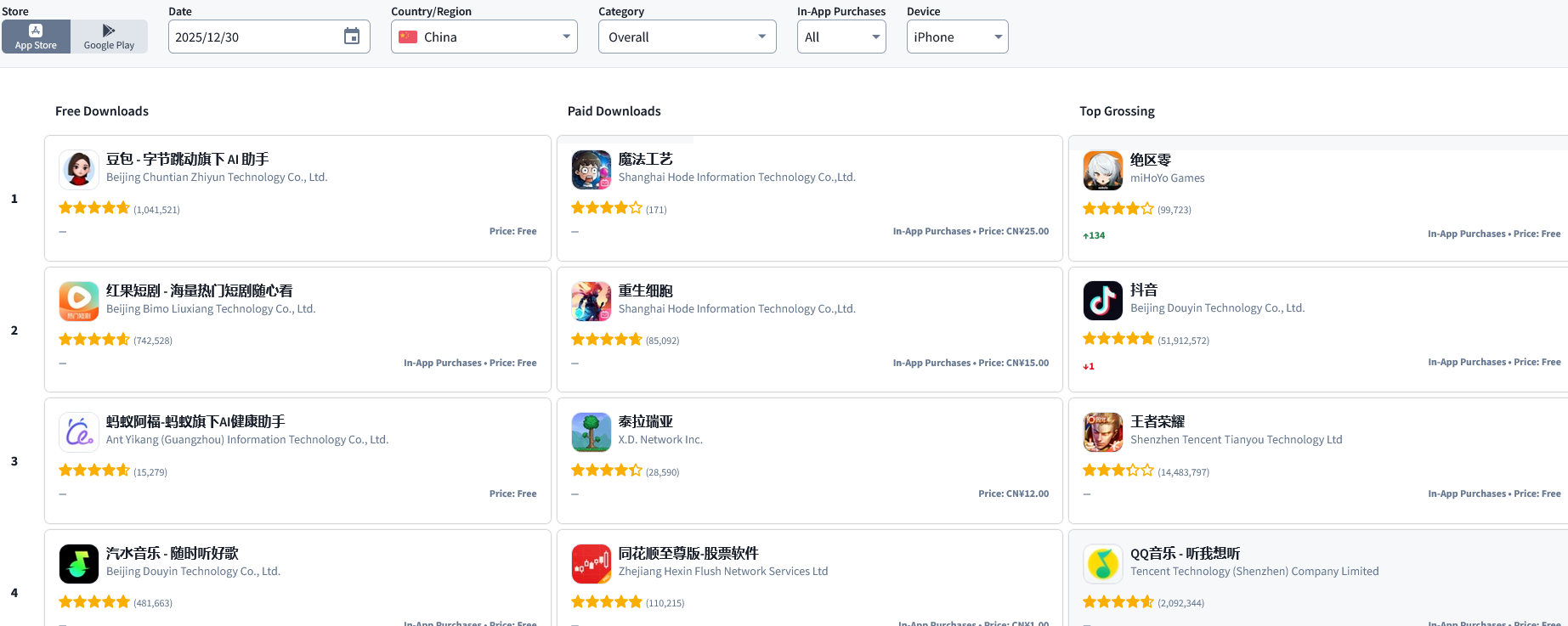Click the China flag icon
The height and width of the screenshot is (626, 1568).
(x=408, y=37)
